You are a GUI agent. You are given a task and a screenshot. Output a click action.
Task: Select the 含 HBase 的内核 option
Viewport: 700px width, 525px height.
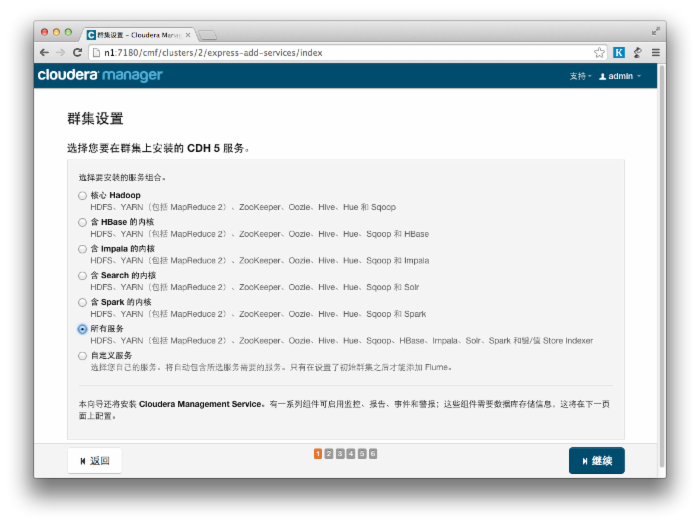click(82, 222)
